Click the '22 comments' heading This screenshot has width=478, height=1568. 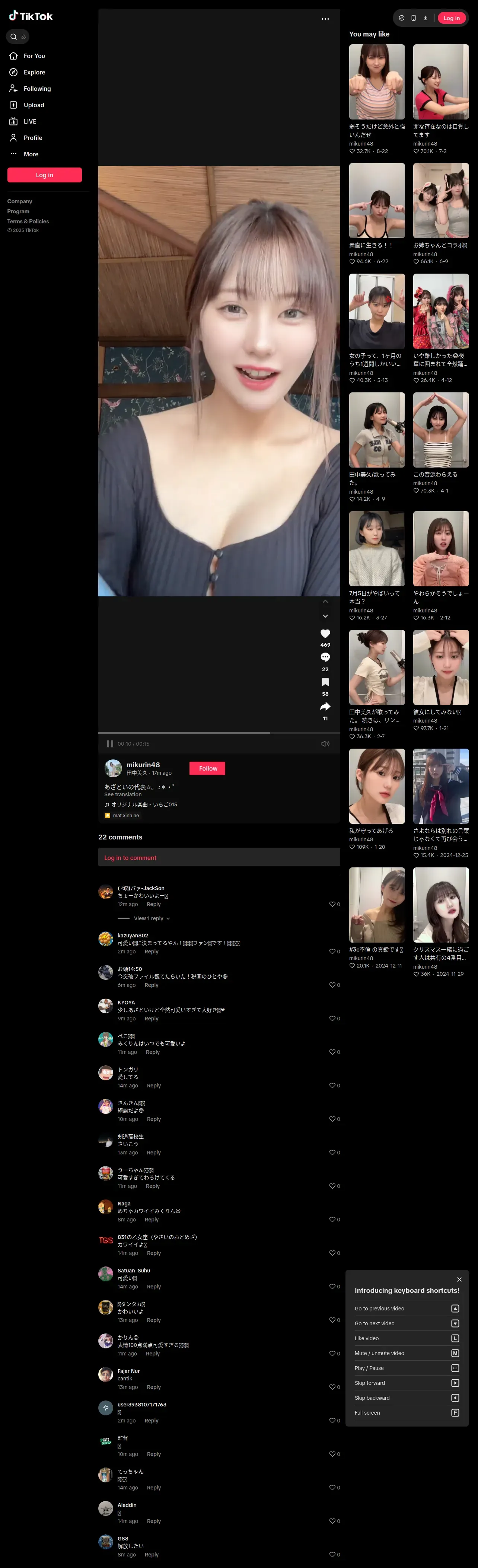click(x=121, y=838)
